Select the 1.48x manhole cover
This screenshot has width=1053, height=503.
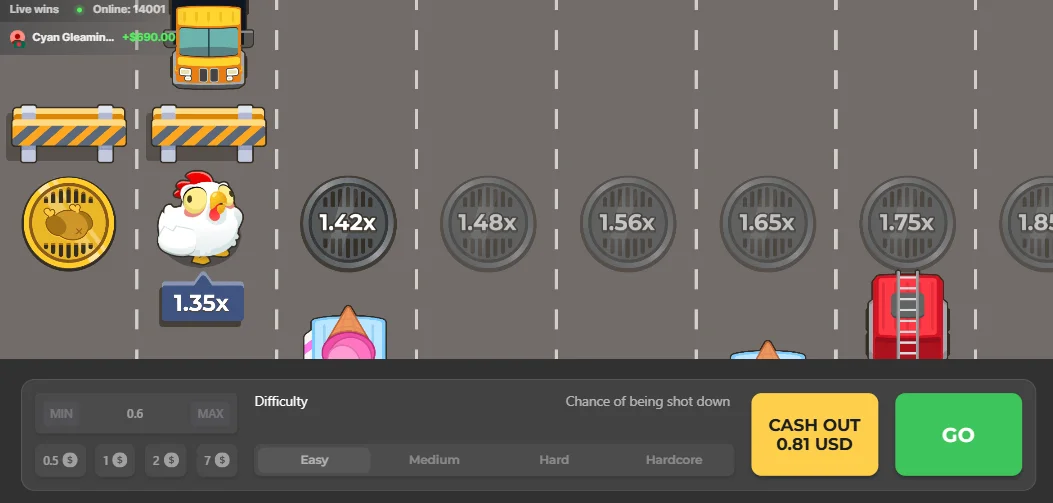point(488,224)
